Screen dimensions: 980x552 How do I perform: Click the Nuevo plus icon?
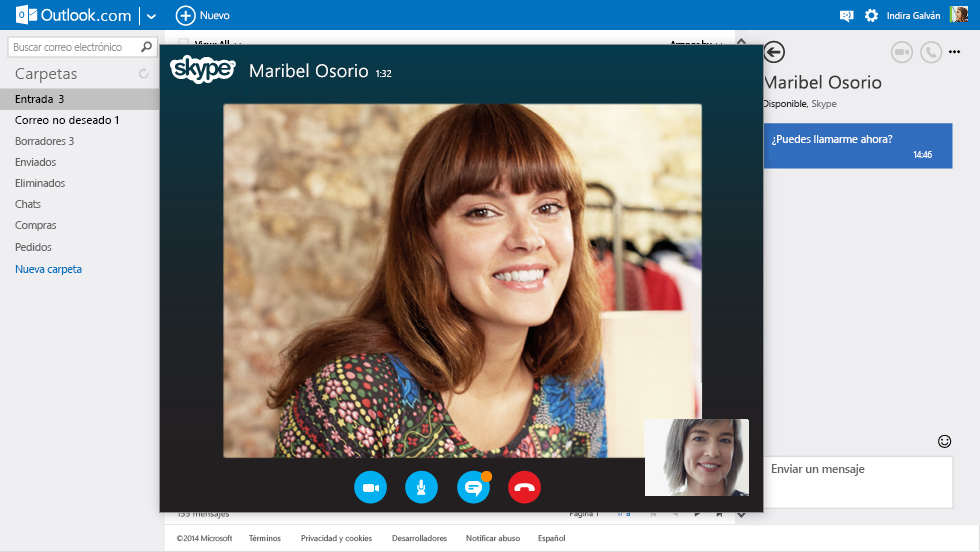(x=185, y=15)
